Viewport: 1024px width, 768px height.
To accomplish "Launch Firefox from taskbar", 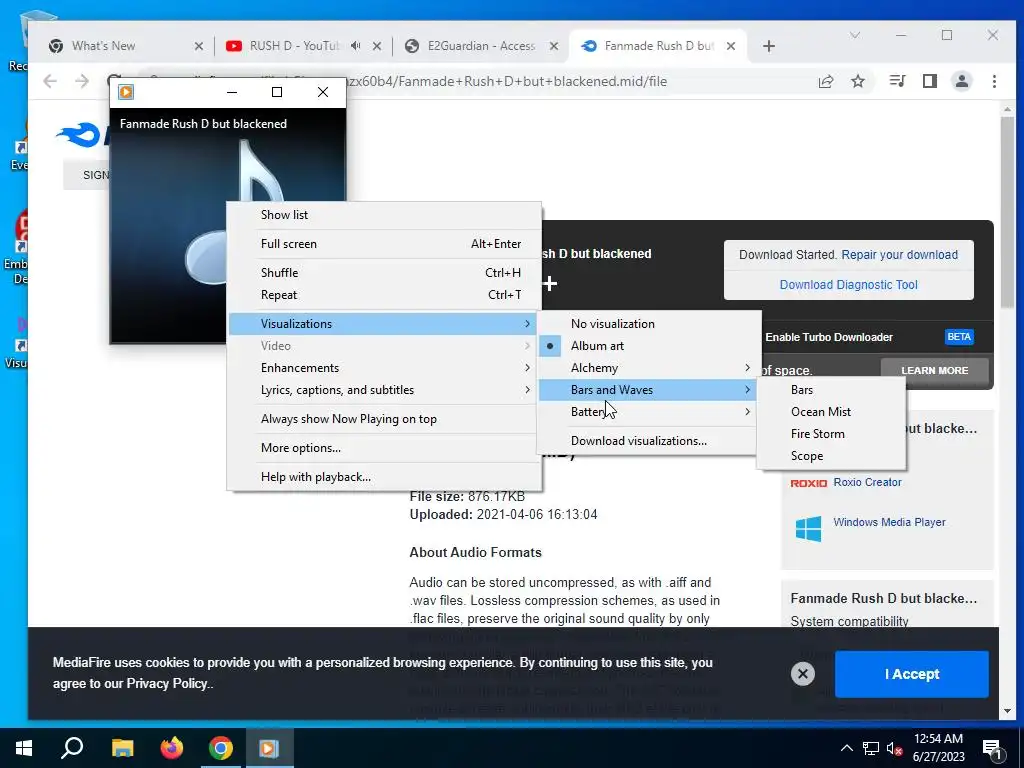I will click(x=172, y=748).
